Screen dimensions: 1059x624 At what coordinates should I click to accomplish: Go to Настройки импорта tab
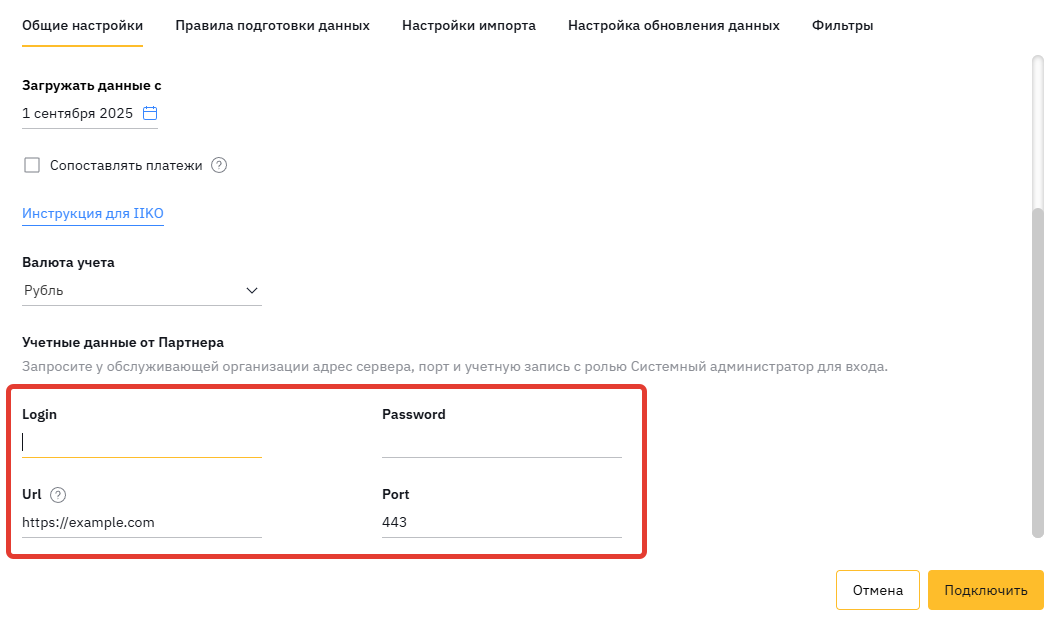click(x=468, y=26)
